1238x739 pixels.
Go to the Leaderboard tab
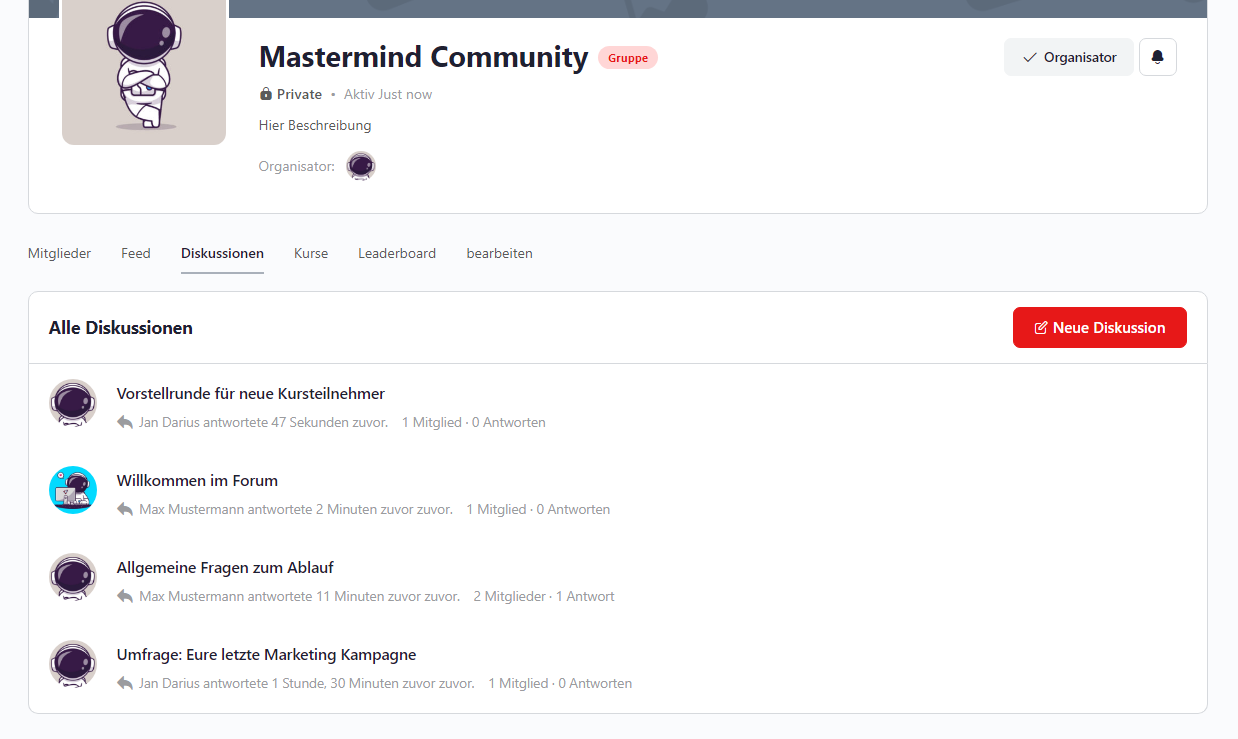[397, 254]
